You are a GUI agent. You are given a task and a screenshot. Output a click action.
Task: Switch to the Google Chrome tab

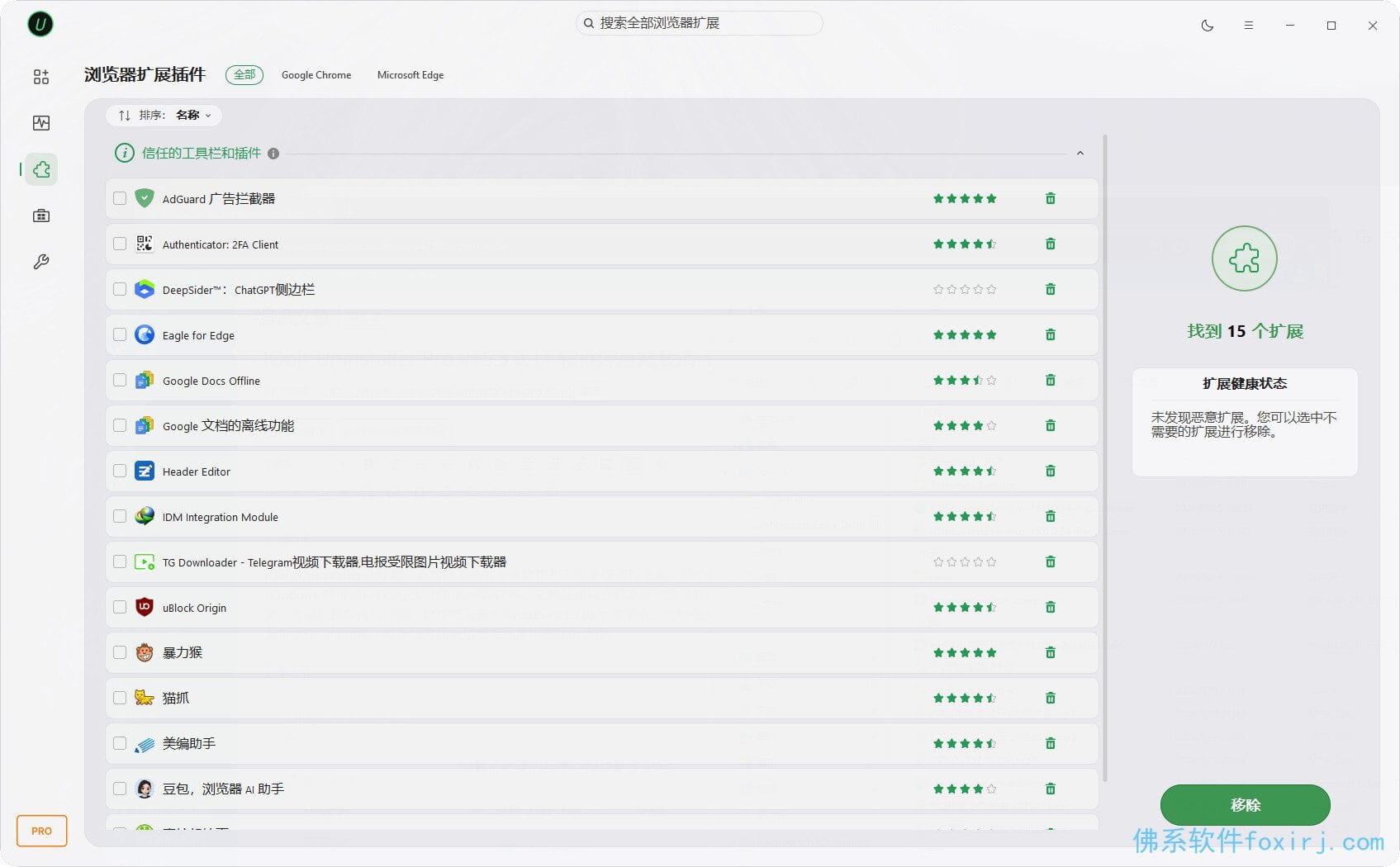pyautogui.click(x=316, y=75)
